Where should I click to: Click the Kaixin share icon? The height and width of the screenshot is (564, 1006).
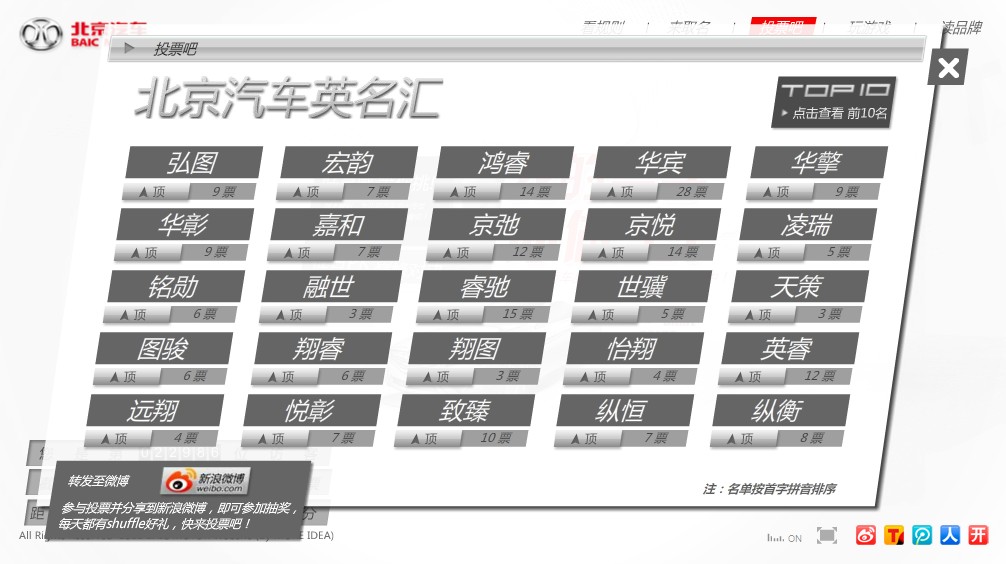978,534
